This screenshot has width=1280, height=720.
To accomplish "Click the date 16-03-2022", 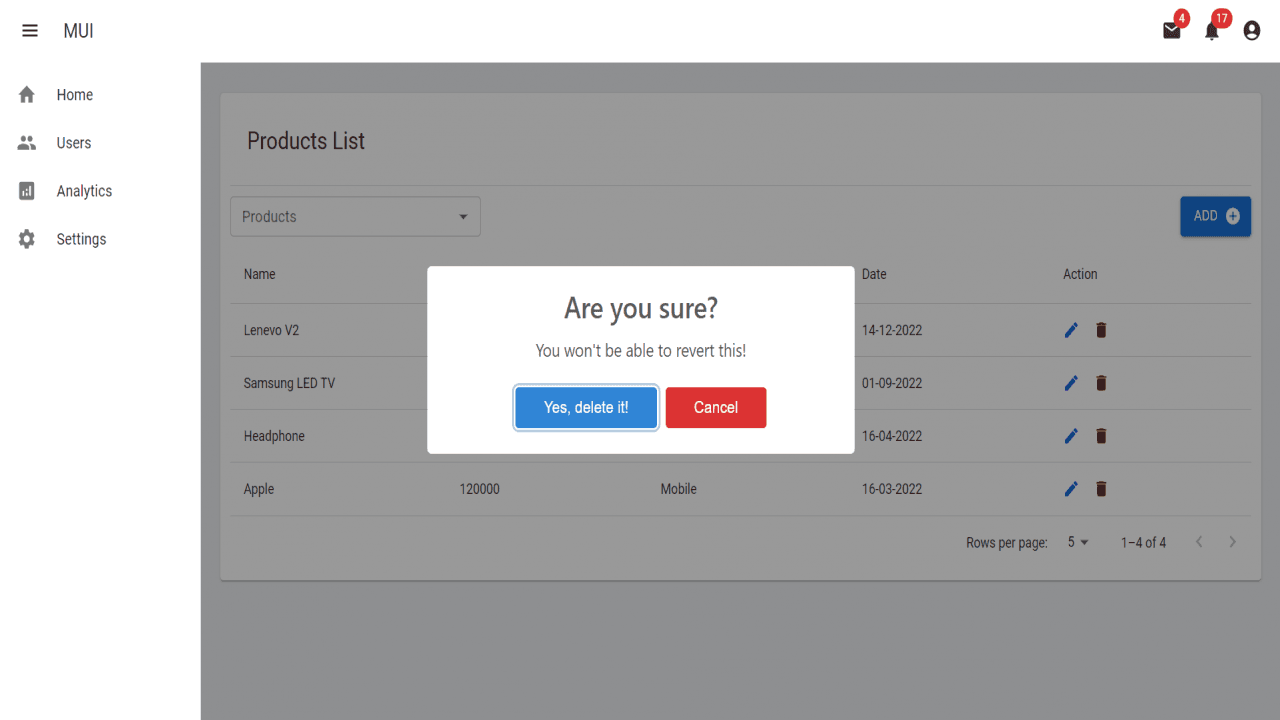I will tap(892, 489).
